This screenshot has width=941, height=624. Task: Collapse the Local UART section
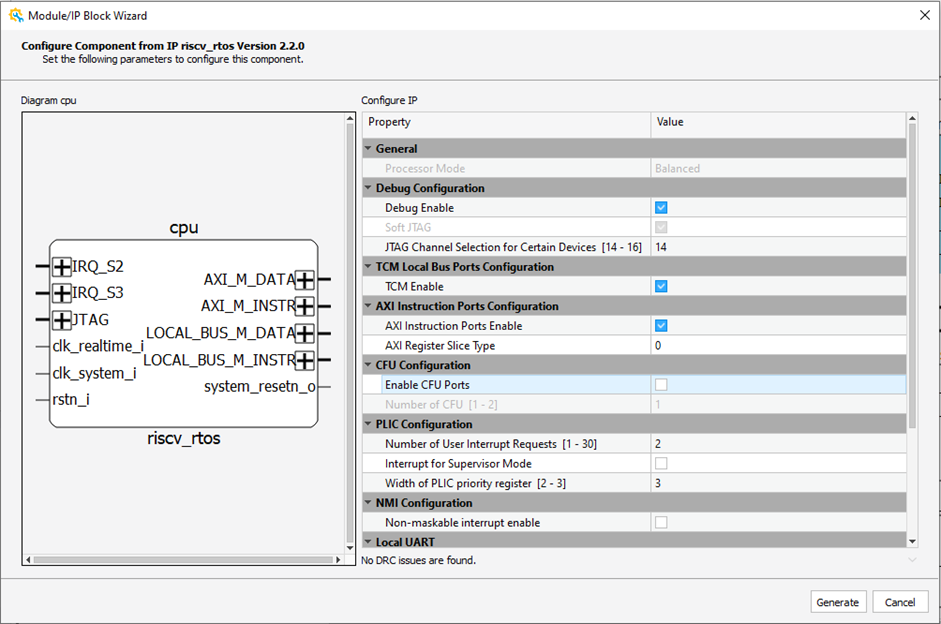click(x=368, y=542)
